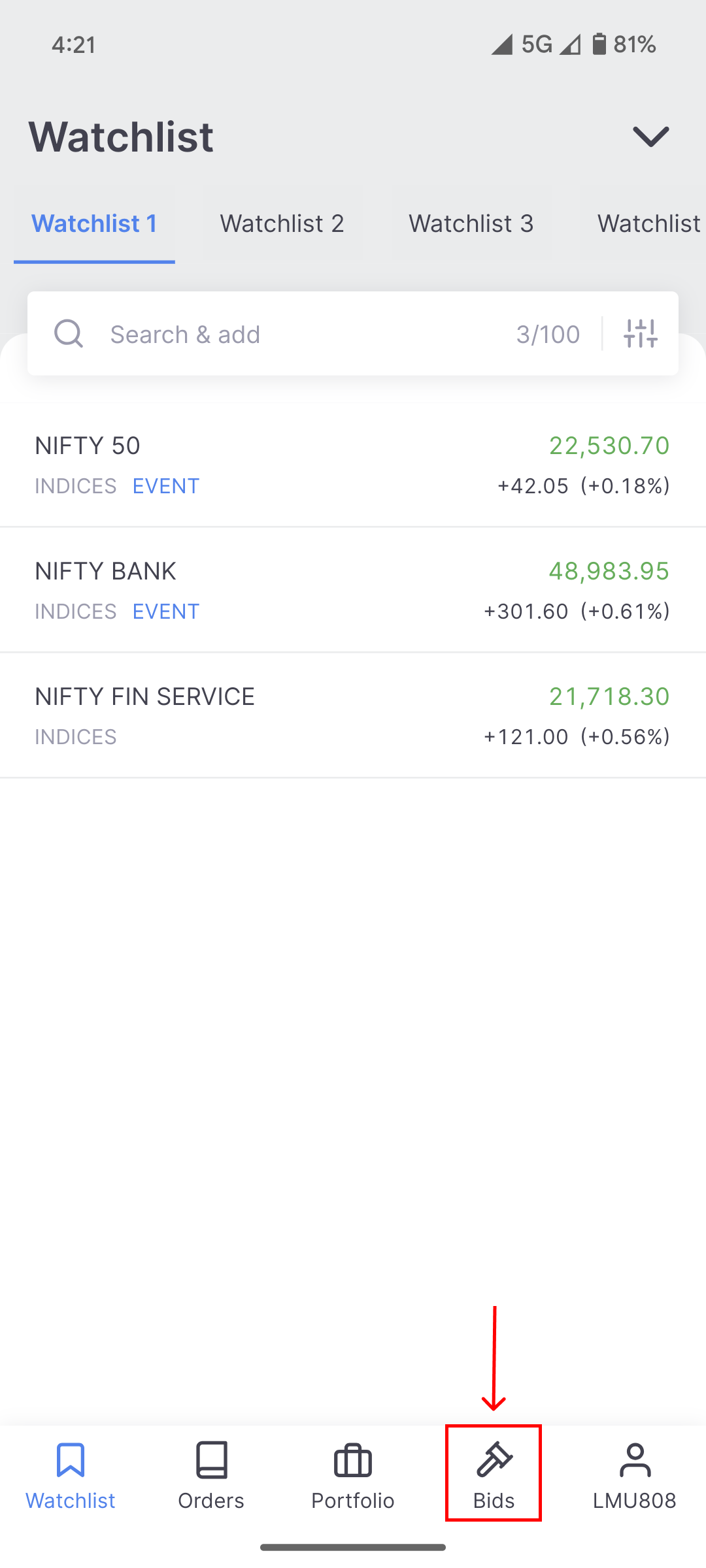Open the Portfolio briefcase icon
Viewport: 706px width, 1568px height.
[353, 1461]
